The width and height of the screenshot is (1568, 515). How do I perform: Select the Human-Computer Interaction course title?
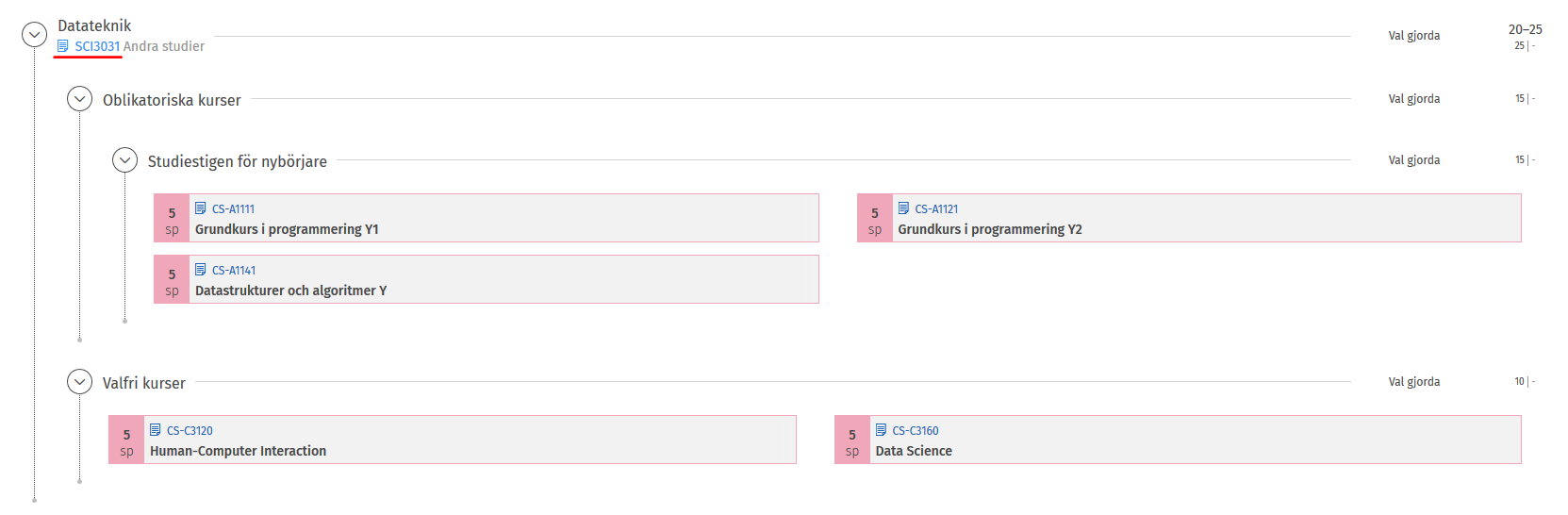click(x=238, y=451)
